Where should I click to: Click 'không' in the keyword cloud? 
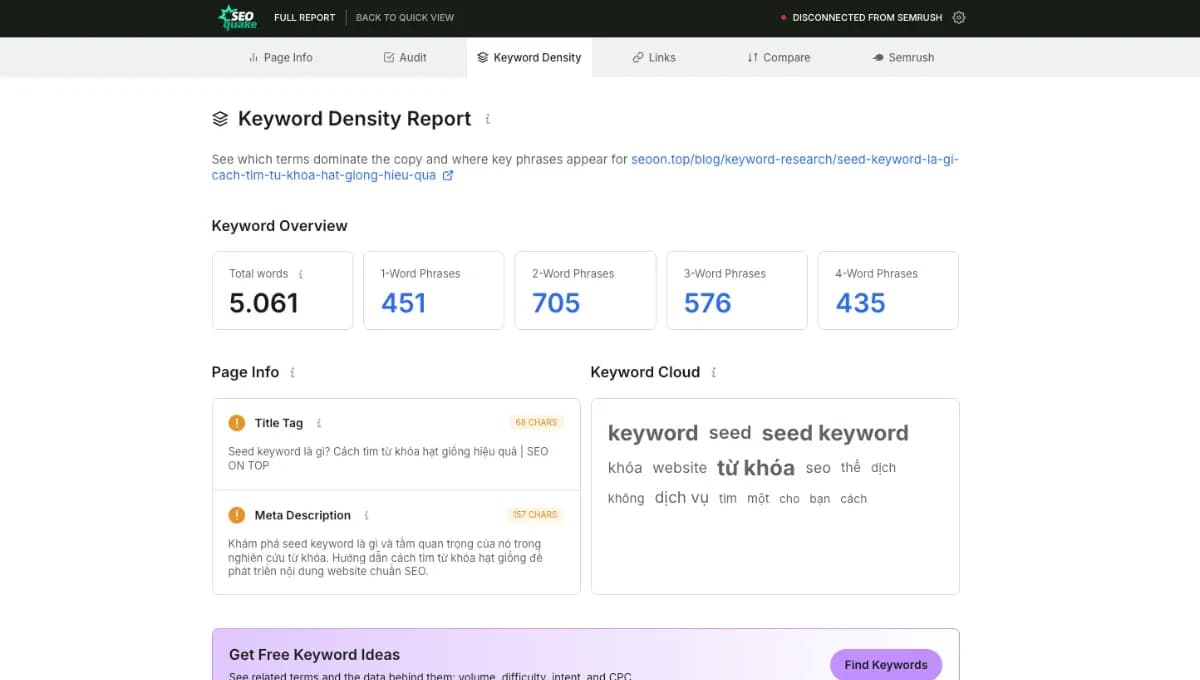click(626, 499)
